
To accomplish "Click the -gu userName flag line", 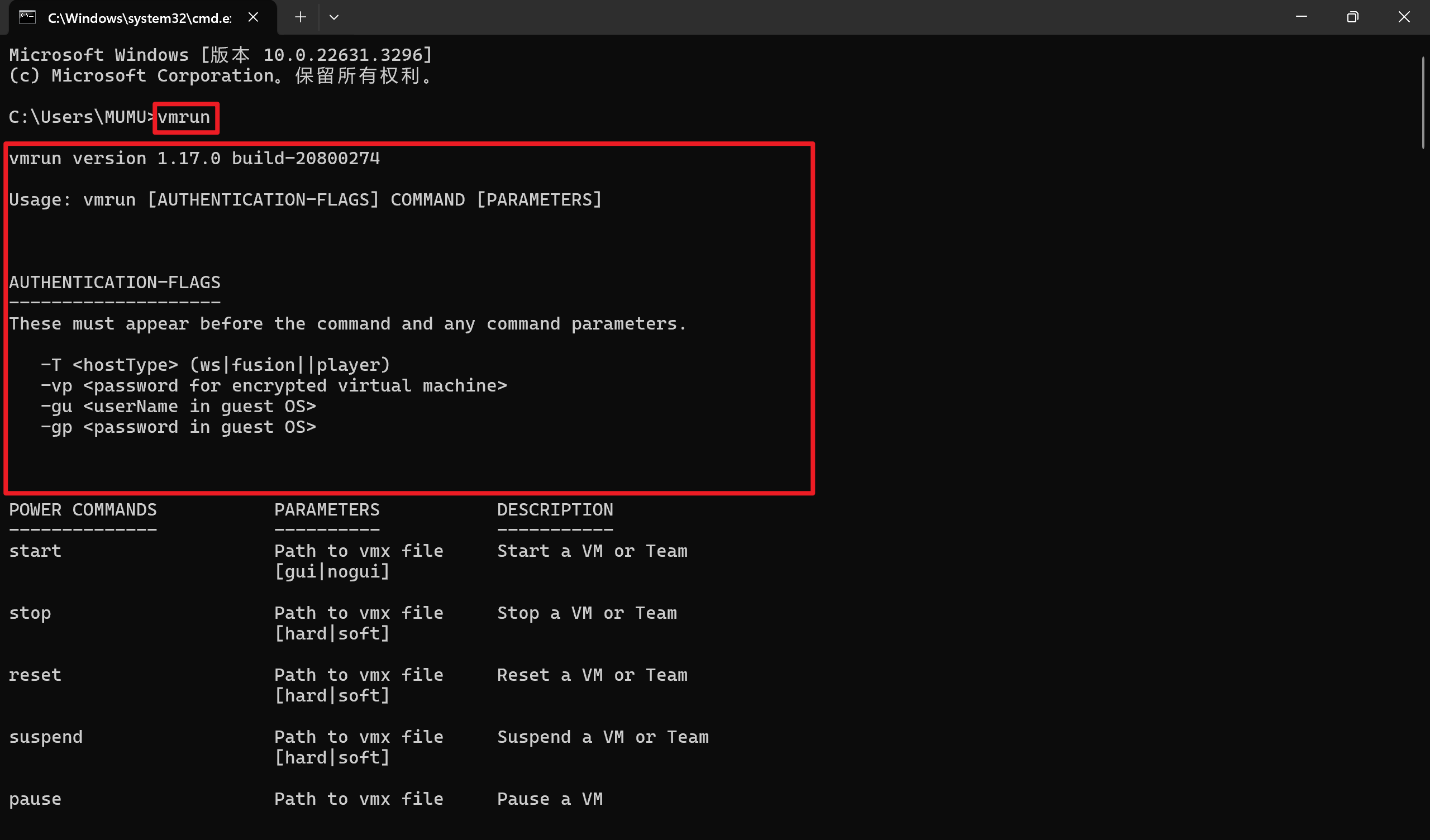I will (x=178, y=407).
